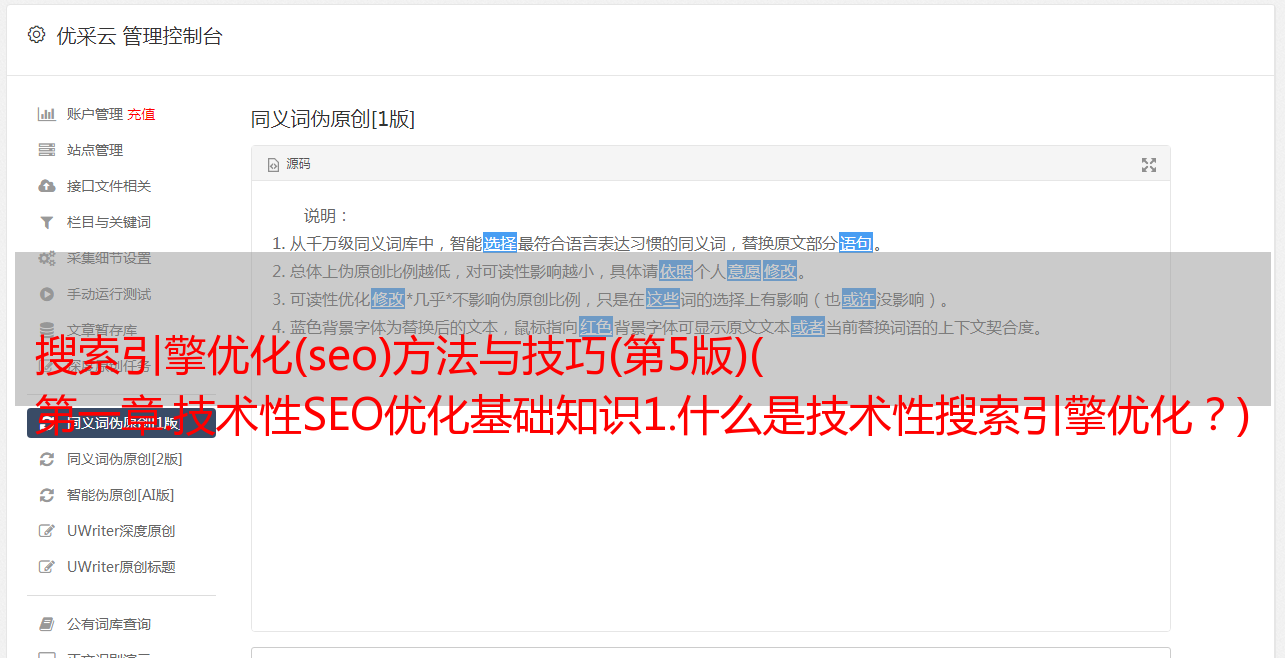Click the 采集细节设置 gears icon

[46, 258]
